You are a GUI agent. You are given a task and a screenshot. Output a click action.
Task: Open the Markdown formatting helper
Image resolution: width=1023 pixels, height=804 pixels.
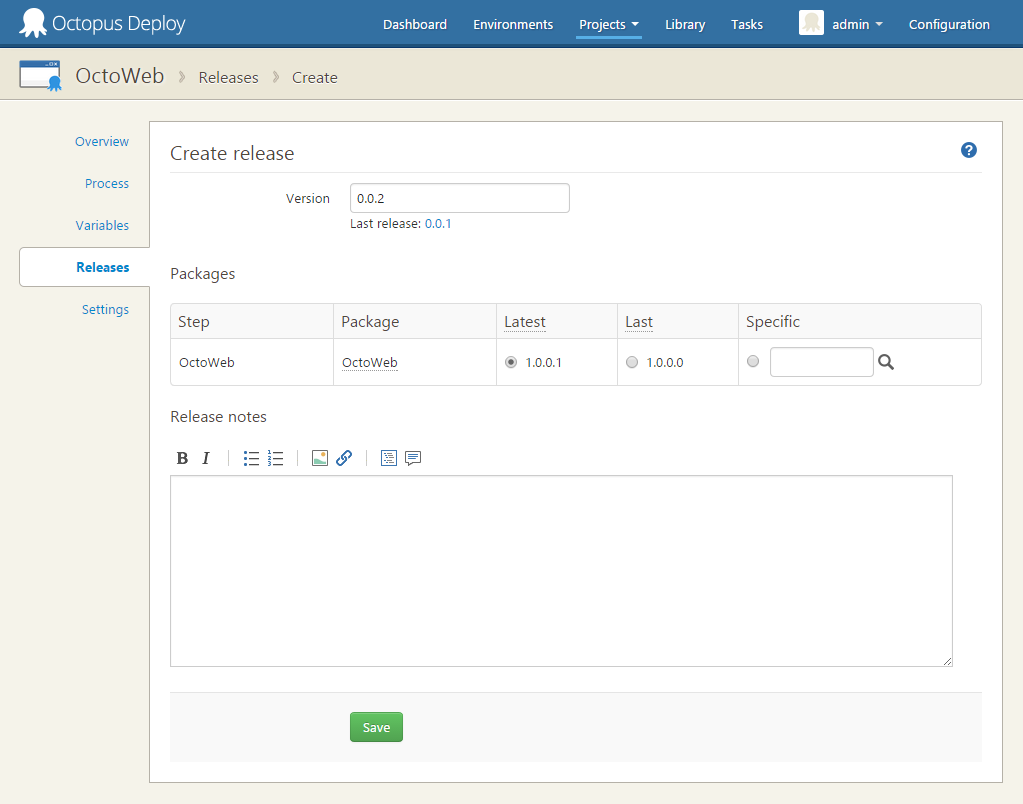[389, 458]
